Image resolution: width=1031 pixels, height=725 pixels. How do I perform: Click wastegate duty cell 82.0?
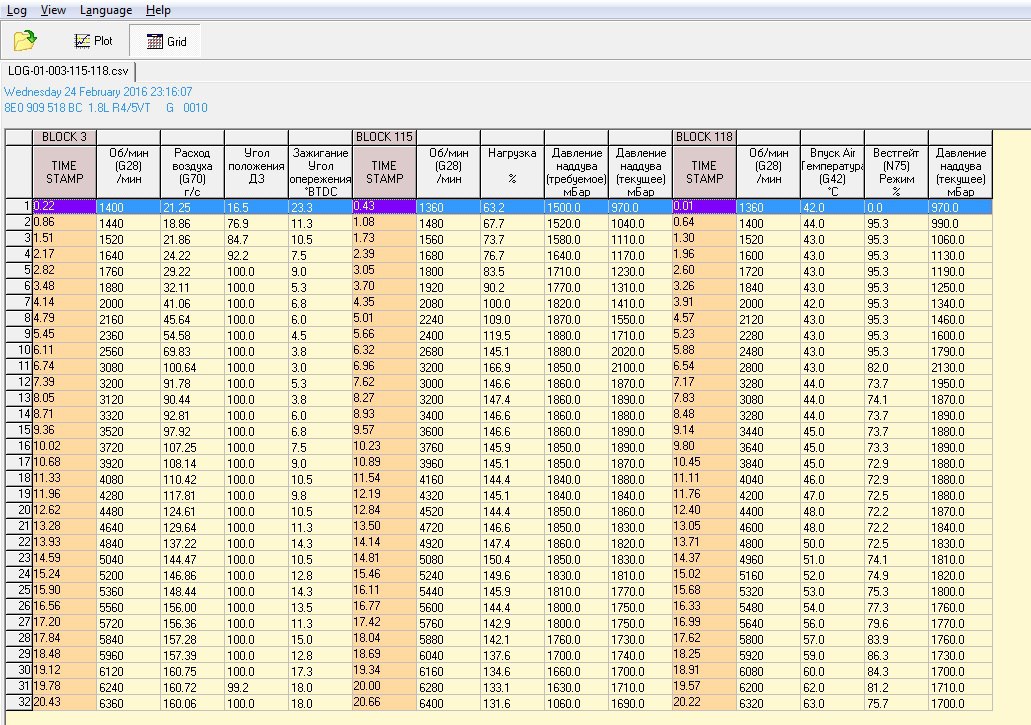coord(896,367)
